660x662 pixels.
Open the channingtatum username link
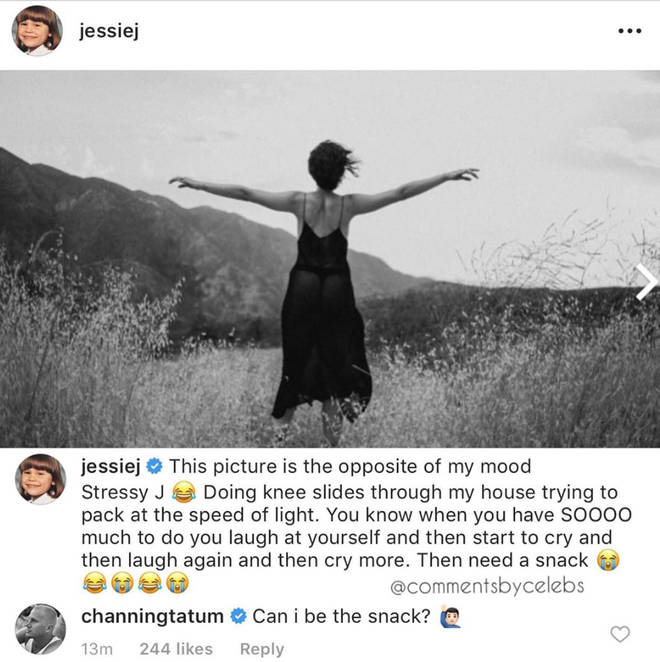[x=152, y=616]
